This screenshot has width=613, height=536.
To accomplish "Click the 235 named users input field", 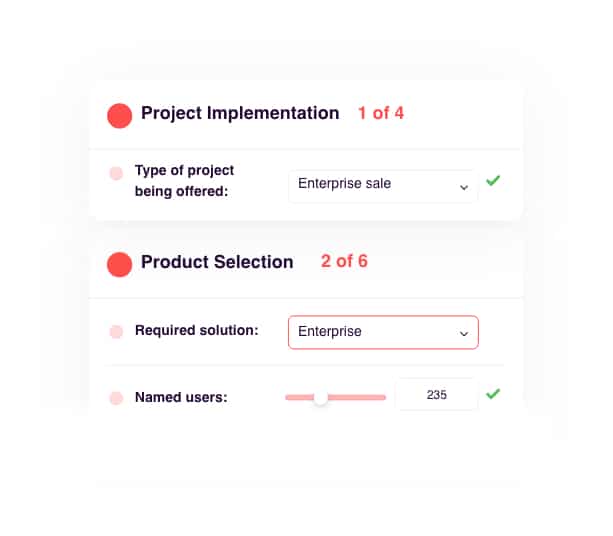I will (x=437, y=394).
